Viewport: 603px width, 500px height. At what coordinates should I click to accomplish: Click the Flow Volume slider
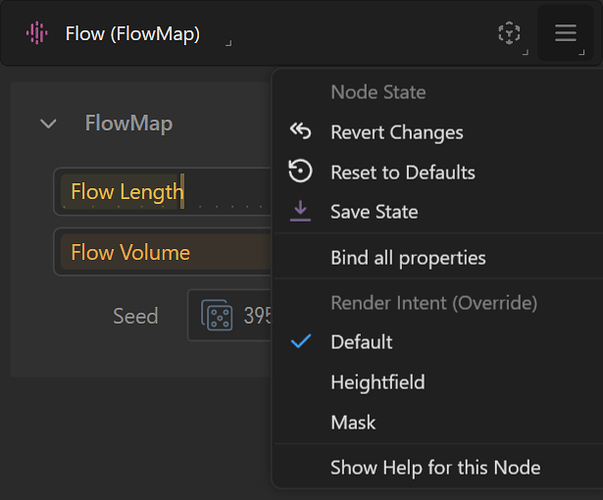[163, 252]
